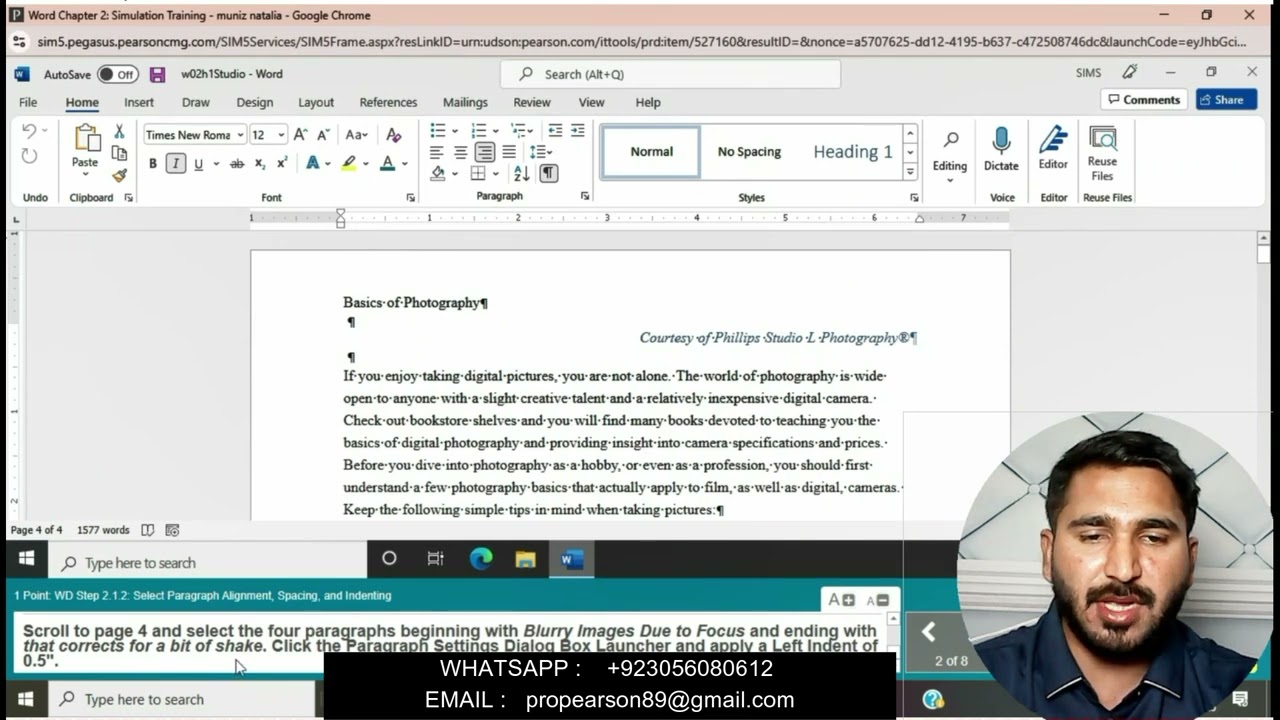Click the yellow text highlight color

point(348,164)
